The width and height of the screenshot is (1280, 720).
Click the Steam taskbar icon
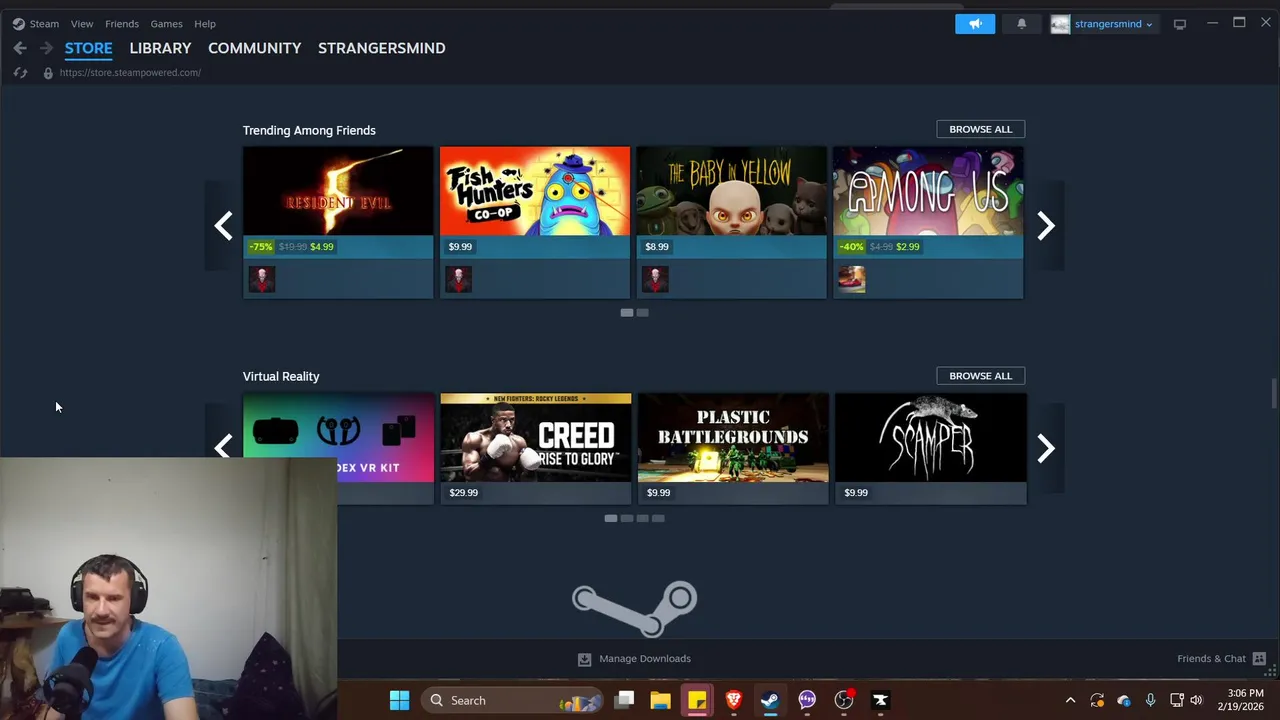pyautogui.click(x=770, y=701)
